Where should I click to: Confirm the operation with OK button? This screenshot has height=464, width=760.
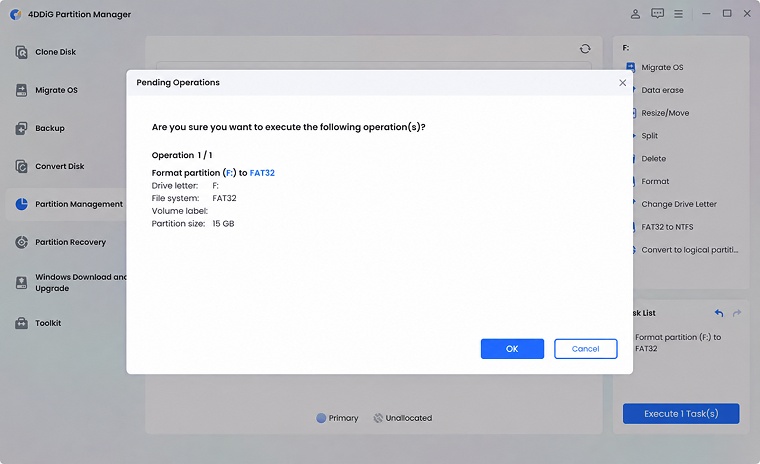(x=512, y=349)
